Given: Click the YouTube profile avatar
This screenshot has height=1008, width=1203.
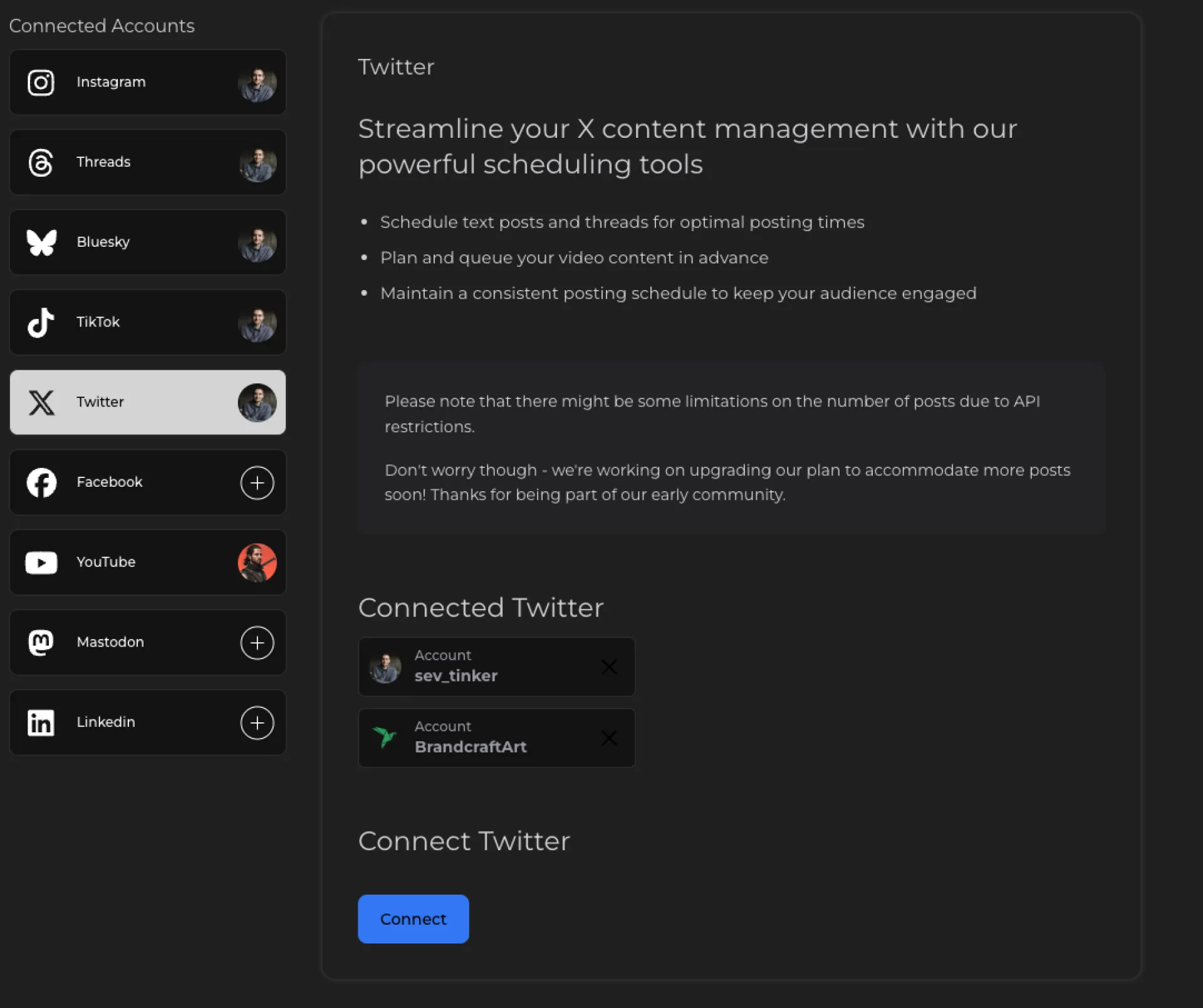Looking at the screenshot, I should pos(257,563).
